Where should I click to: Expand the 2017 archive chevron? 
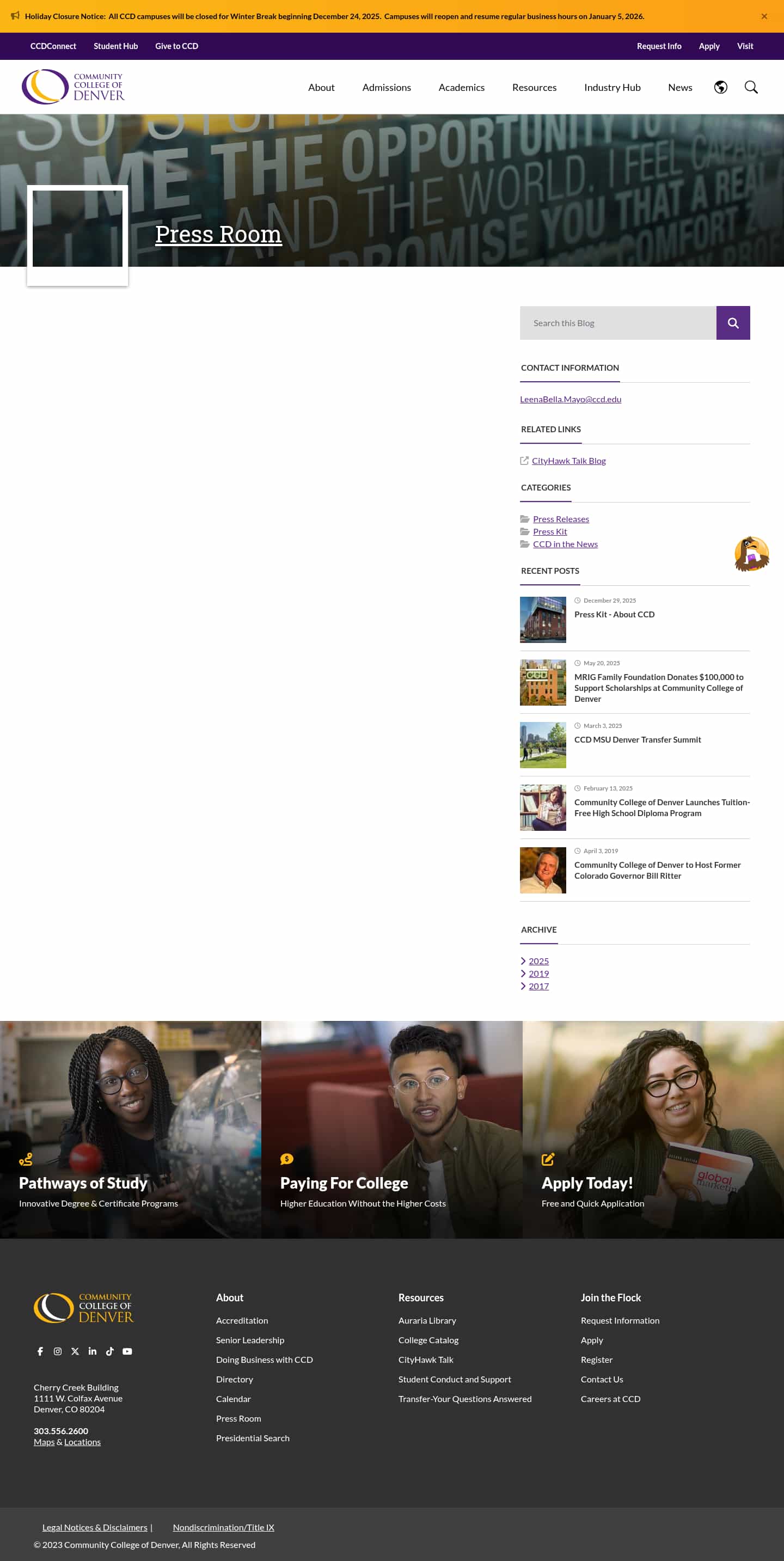523,986
